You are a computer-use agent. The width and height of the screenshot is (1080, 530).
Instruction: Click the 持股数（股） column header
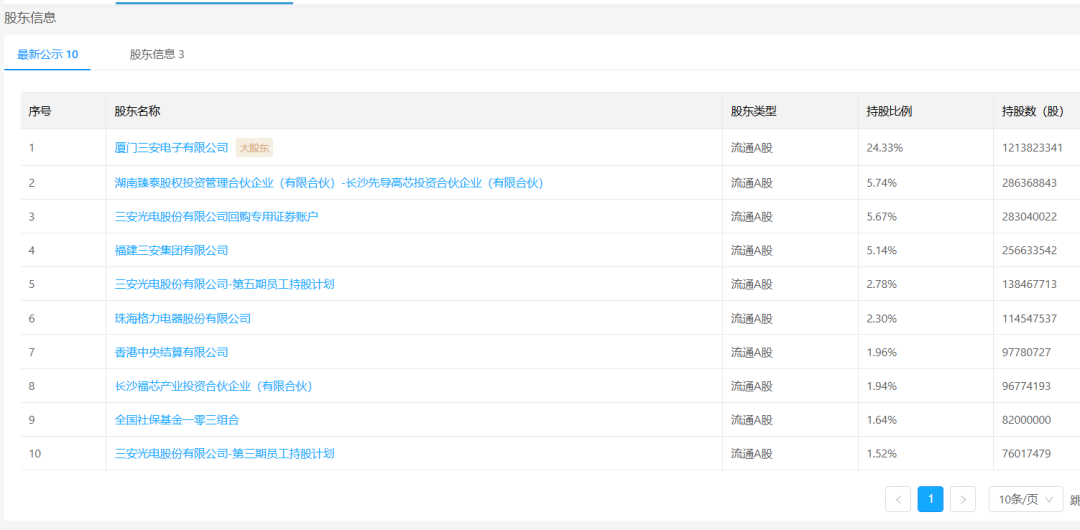pyautogui.click(x=1032, y=111)
